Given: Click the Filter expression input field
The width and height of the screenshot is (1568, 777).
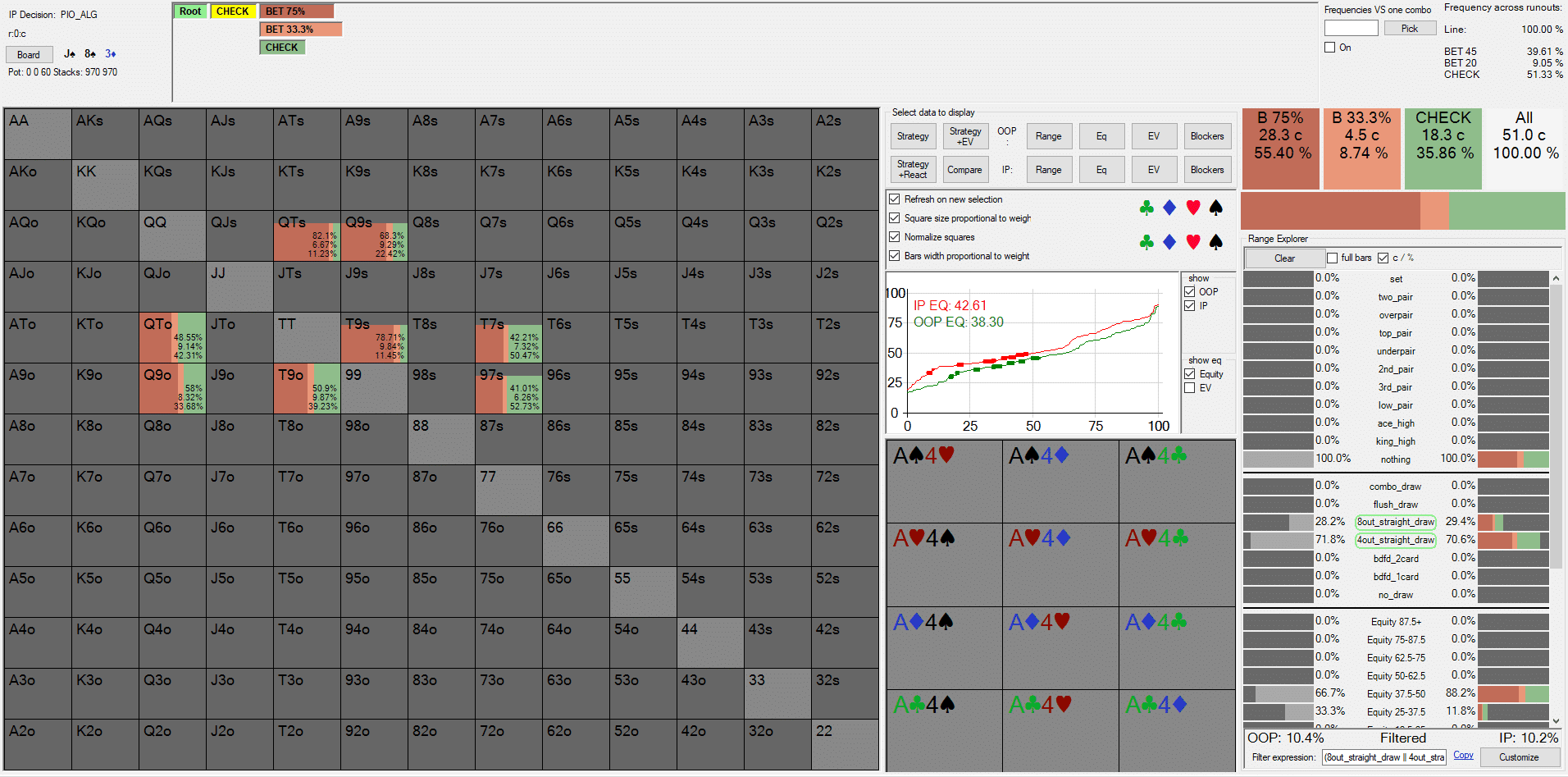Looking at the screenshot, I should (1383, 757).
